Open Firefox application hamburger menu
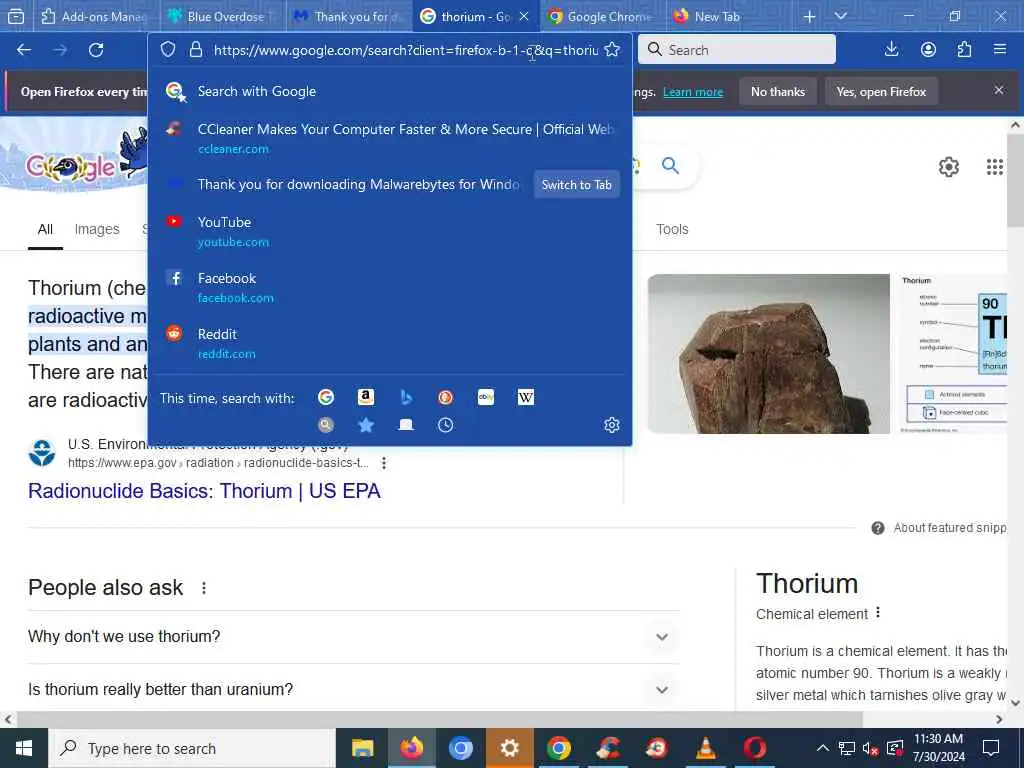 click(x=1000, y=50)
